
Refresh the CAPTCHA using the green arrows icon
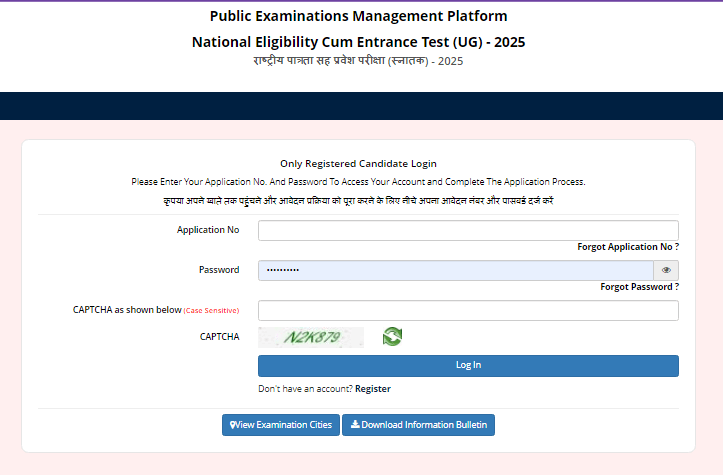click(x=392, y=337)
